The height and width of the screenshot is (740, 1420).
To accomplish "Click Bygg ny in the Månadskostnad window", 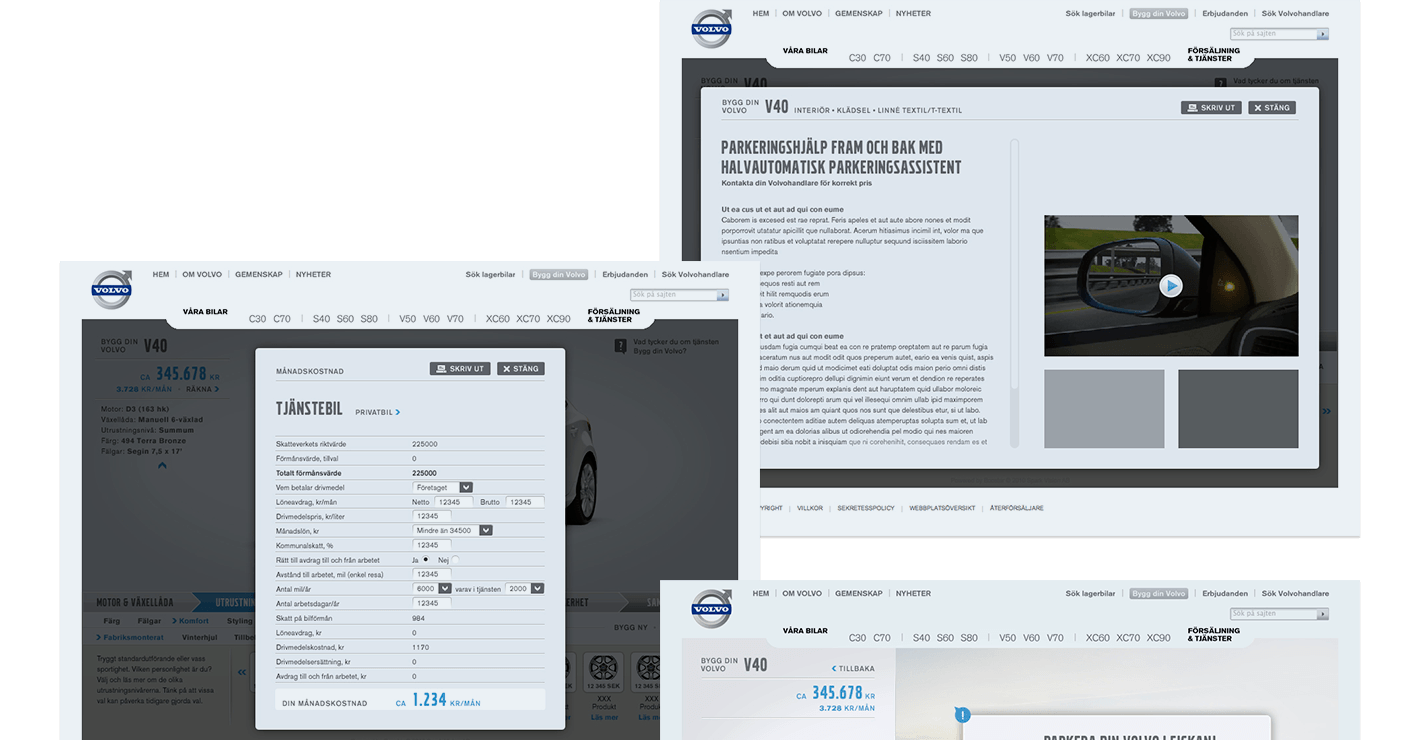I will click(630, 627).
